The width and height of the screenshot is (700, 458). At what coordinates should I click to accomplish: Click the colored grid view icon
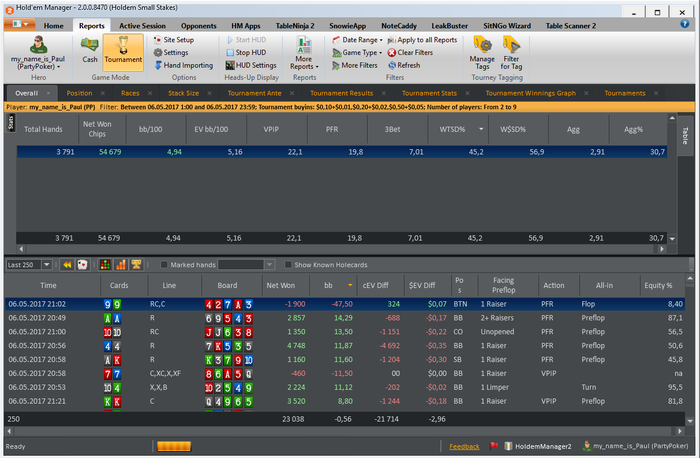coord(105,265)
